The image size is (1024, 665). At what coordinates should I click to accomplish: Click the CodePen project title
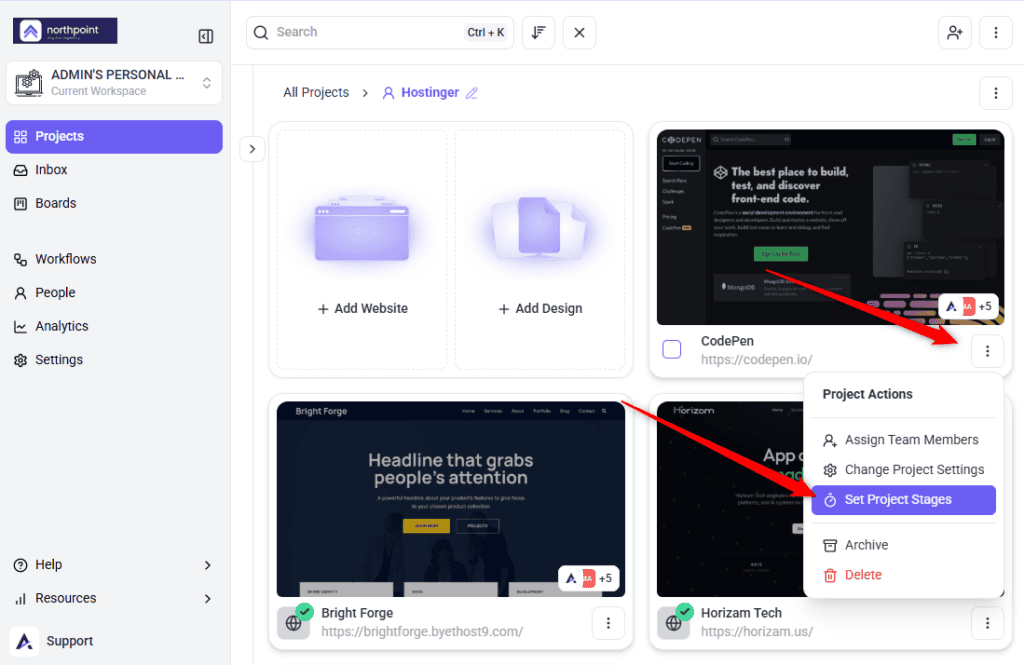pyautogui.click(x=727, y=341)
